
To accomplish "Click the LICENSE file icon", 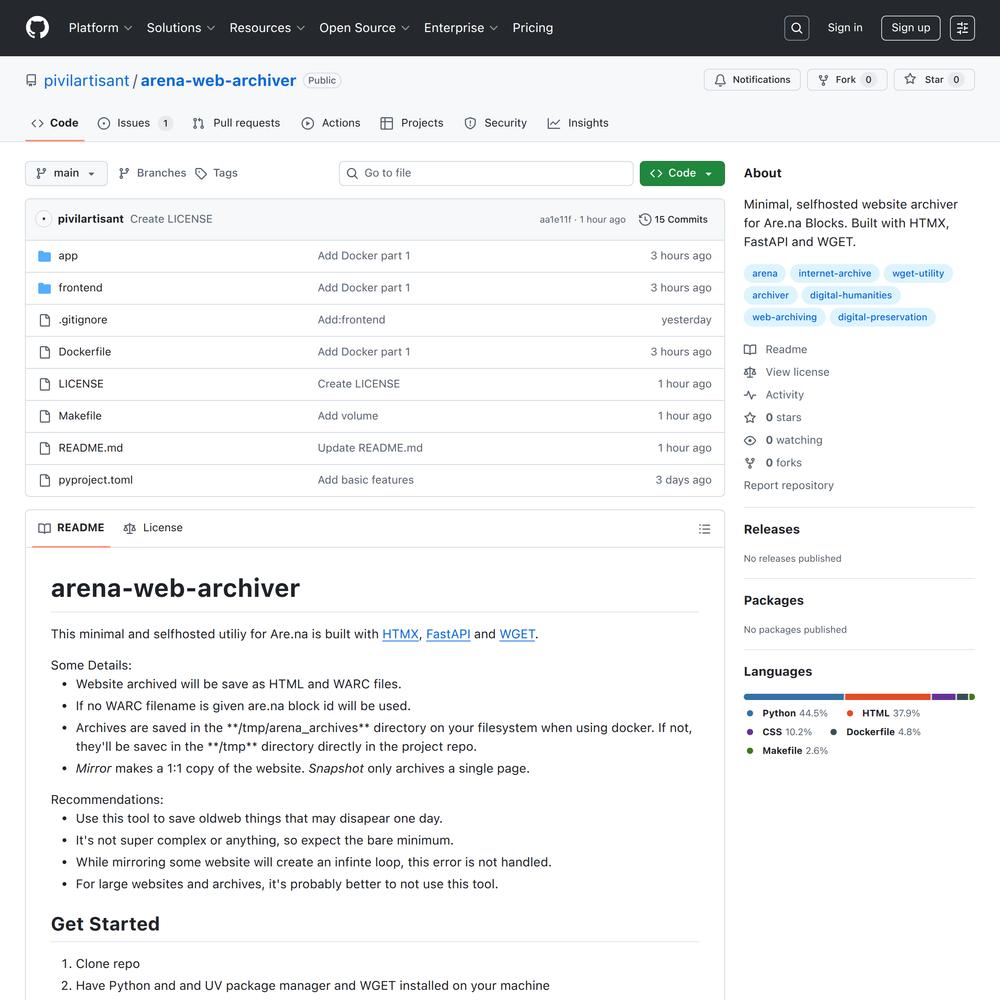I will pos(45,384).
